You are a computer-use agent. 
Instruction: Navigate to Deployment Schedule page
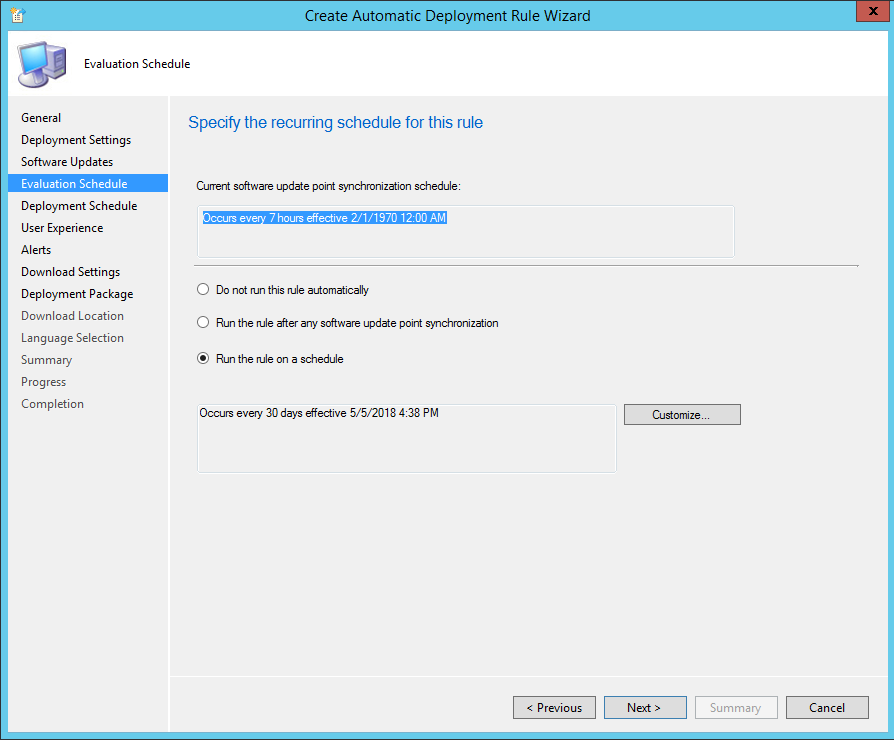pyautogui.click(x=79, y=206)
